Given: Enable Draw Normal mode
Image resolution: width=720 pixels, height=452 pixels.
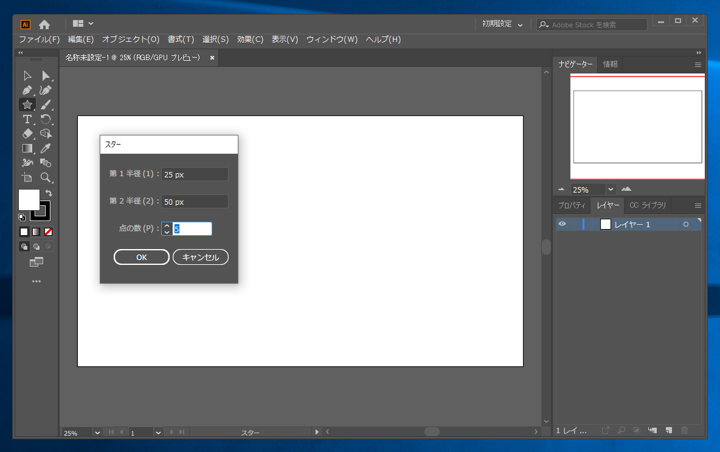Looking at the screenshot, I should click(24, 247).
